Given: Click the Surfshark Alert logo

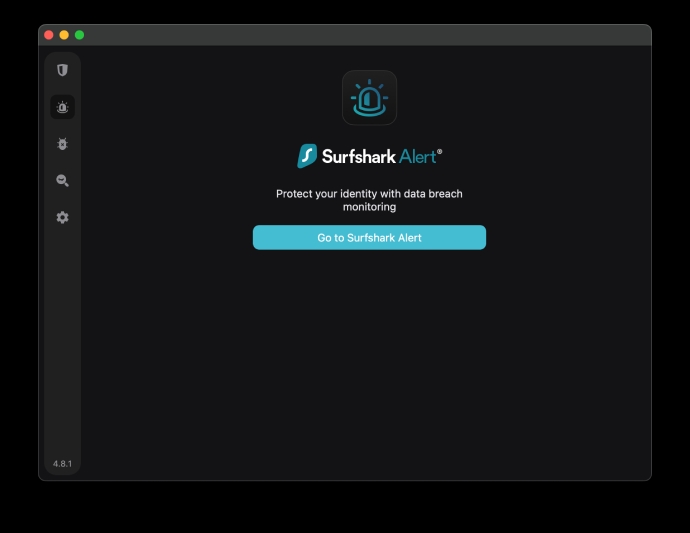Looking at the screenshot, I should coord(369,156).
